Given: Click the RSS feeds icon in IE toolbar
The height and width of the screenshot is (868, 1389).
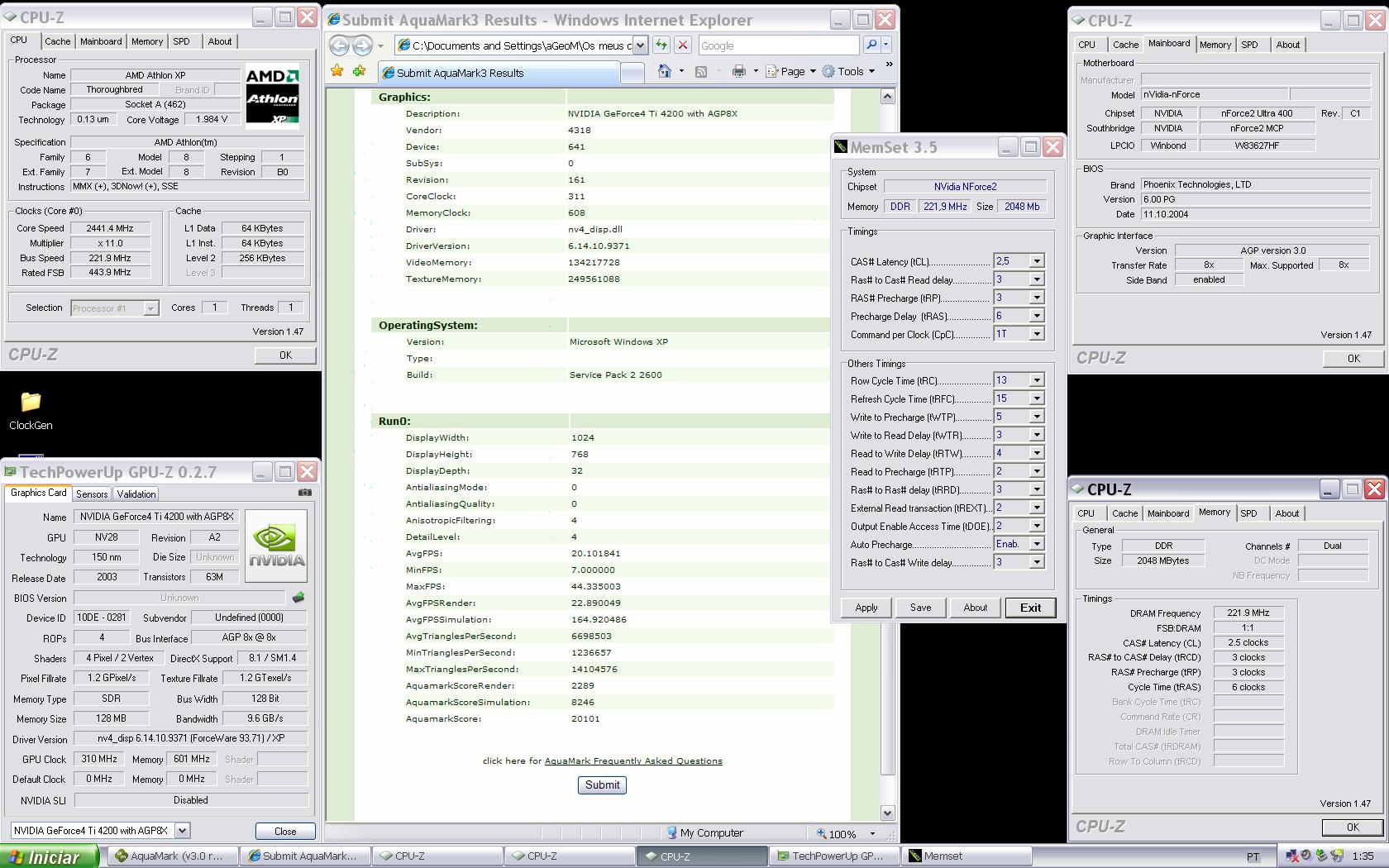Looking at the screenshot, I should click(x=701, y=72).
